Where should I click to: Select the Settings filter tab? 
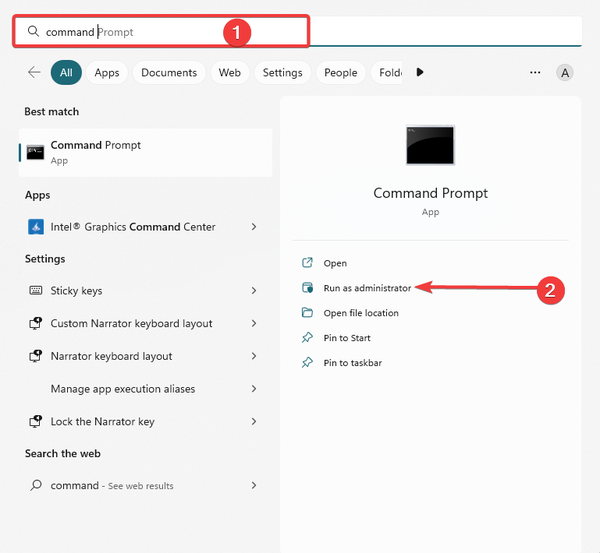point(282,72)
